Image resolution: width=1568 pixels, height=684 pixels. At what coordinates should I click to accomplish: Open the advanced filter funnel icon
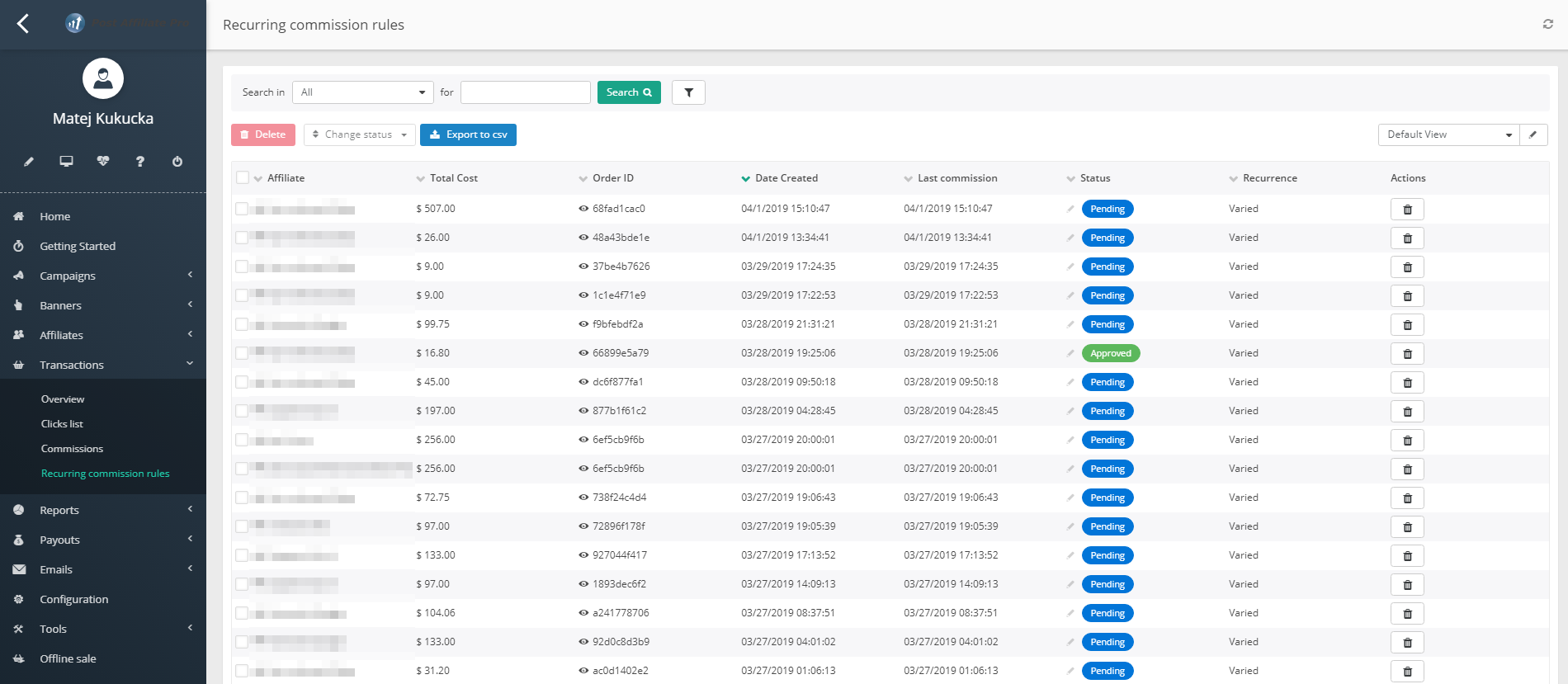[x=688, y=92]
